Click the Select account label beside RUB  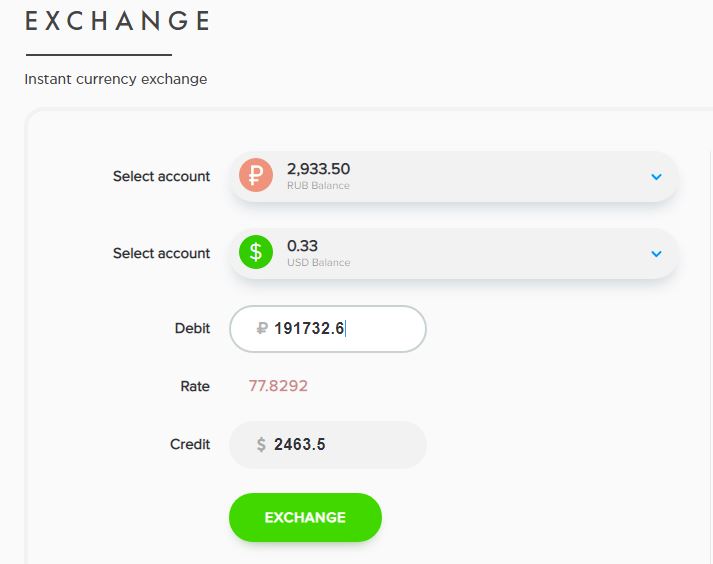pyautogui.click(x=161, y=176)
